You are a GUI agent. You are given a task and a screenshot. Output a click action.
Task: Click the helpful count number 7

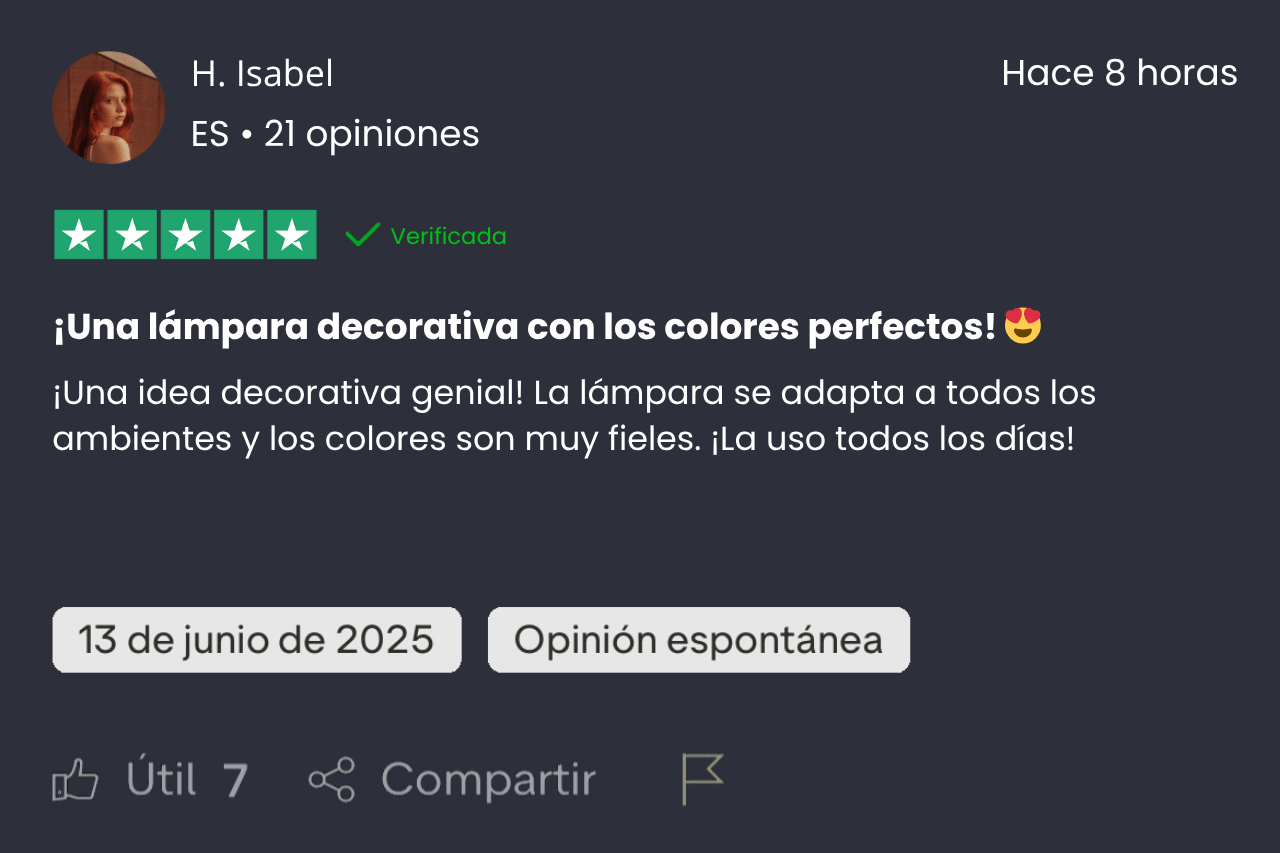[234, 780]
